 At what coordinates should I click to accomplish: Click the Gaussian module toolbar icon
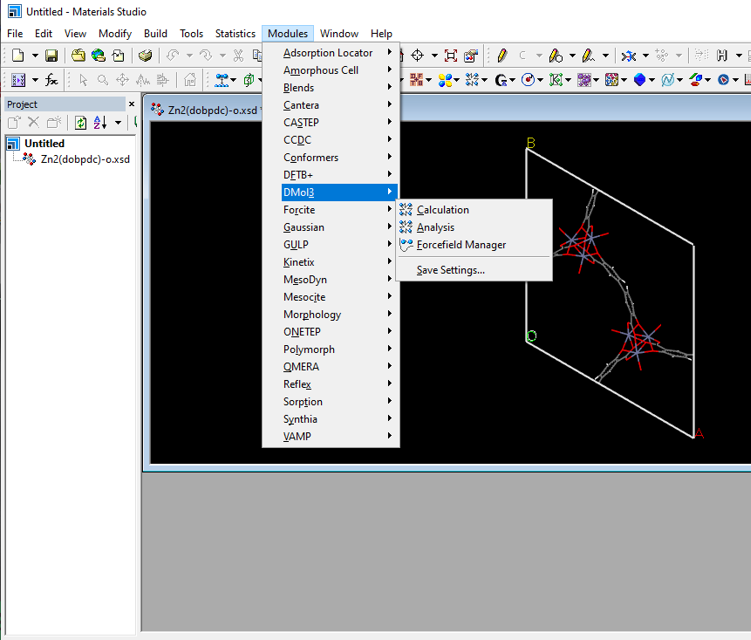coord(501,80)
